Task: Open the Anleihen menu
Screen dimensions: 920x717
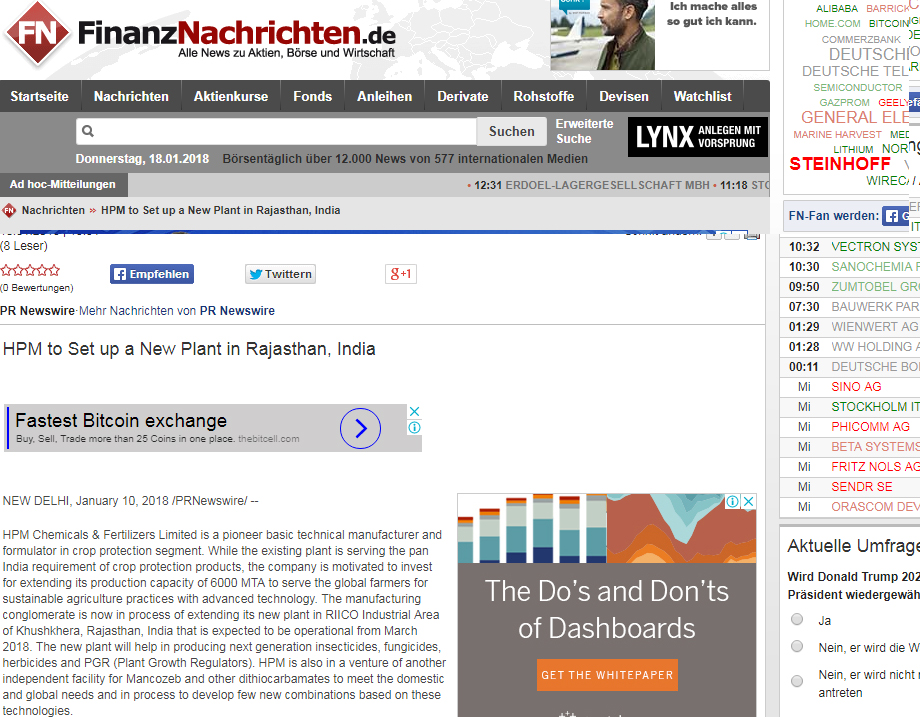Action: tap(384, 96)
